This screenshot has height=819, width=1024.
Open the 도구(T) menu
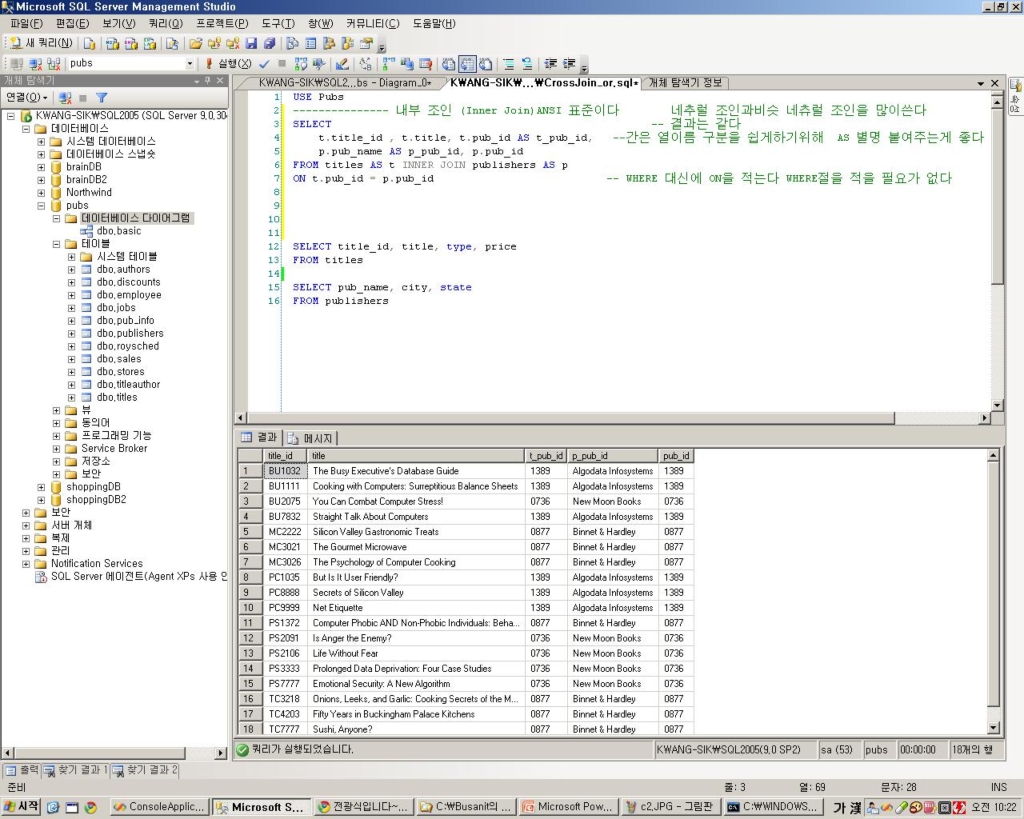(x=278, y=24)
